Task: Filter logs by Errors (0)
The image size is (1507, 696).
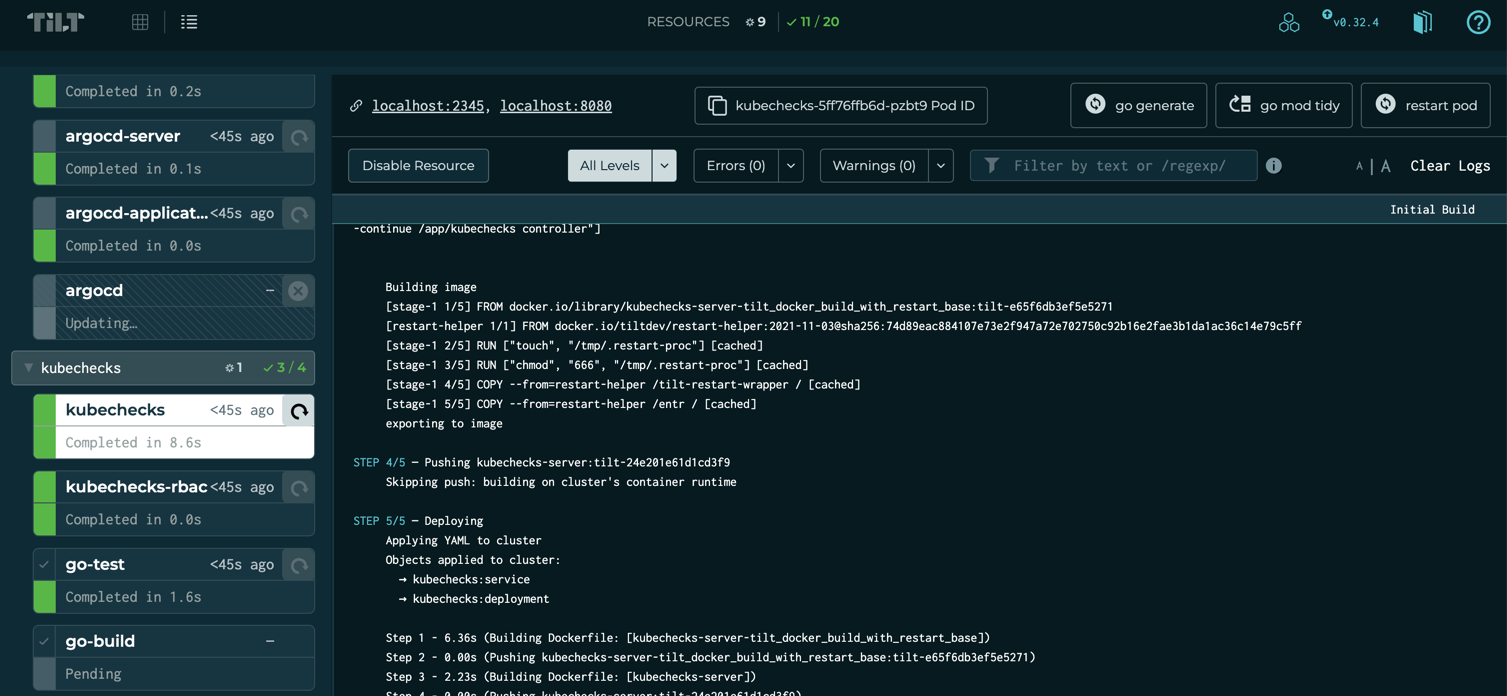Action: 736,165
